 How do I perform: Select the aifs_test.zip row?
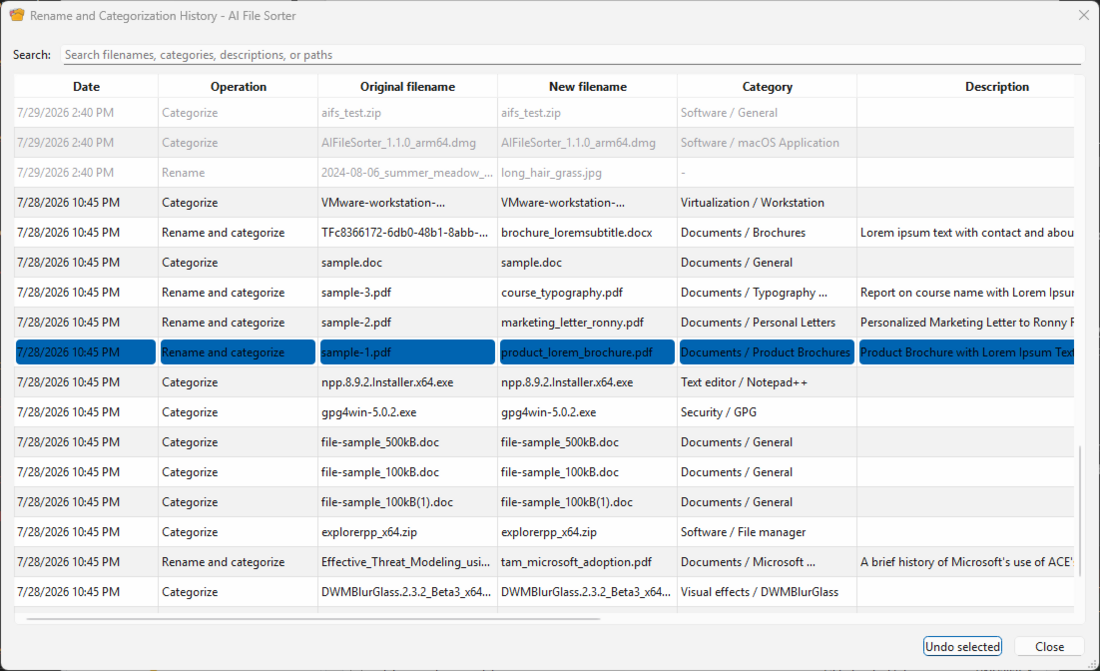pos(544,112)
